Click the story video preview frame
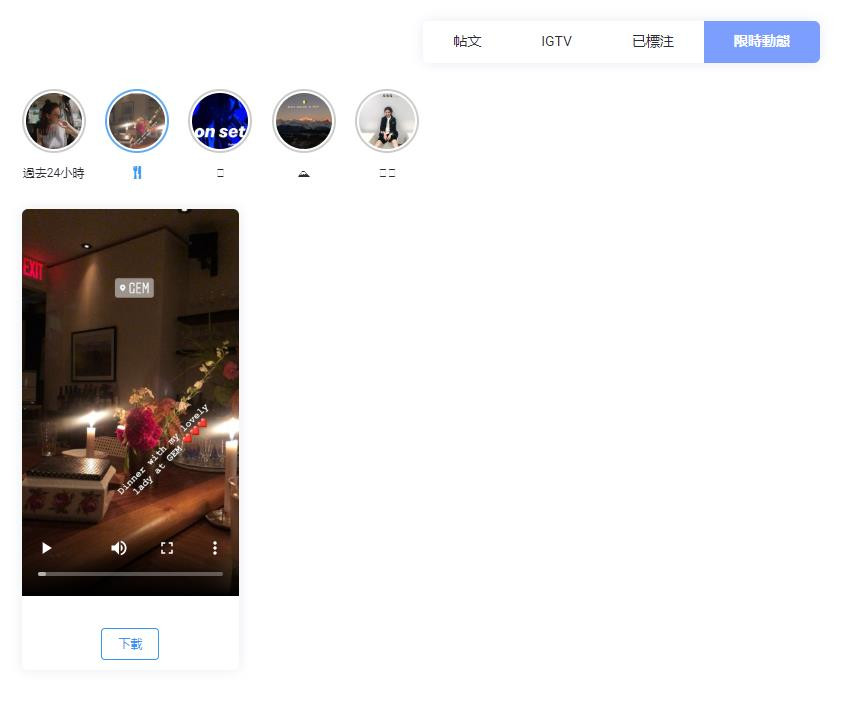The width and height of the screenshot is (844, 708). (130, 402)
